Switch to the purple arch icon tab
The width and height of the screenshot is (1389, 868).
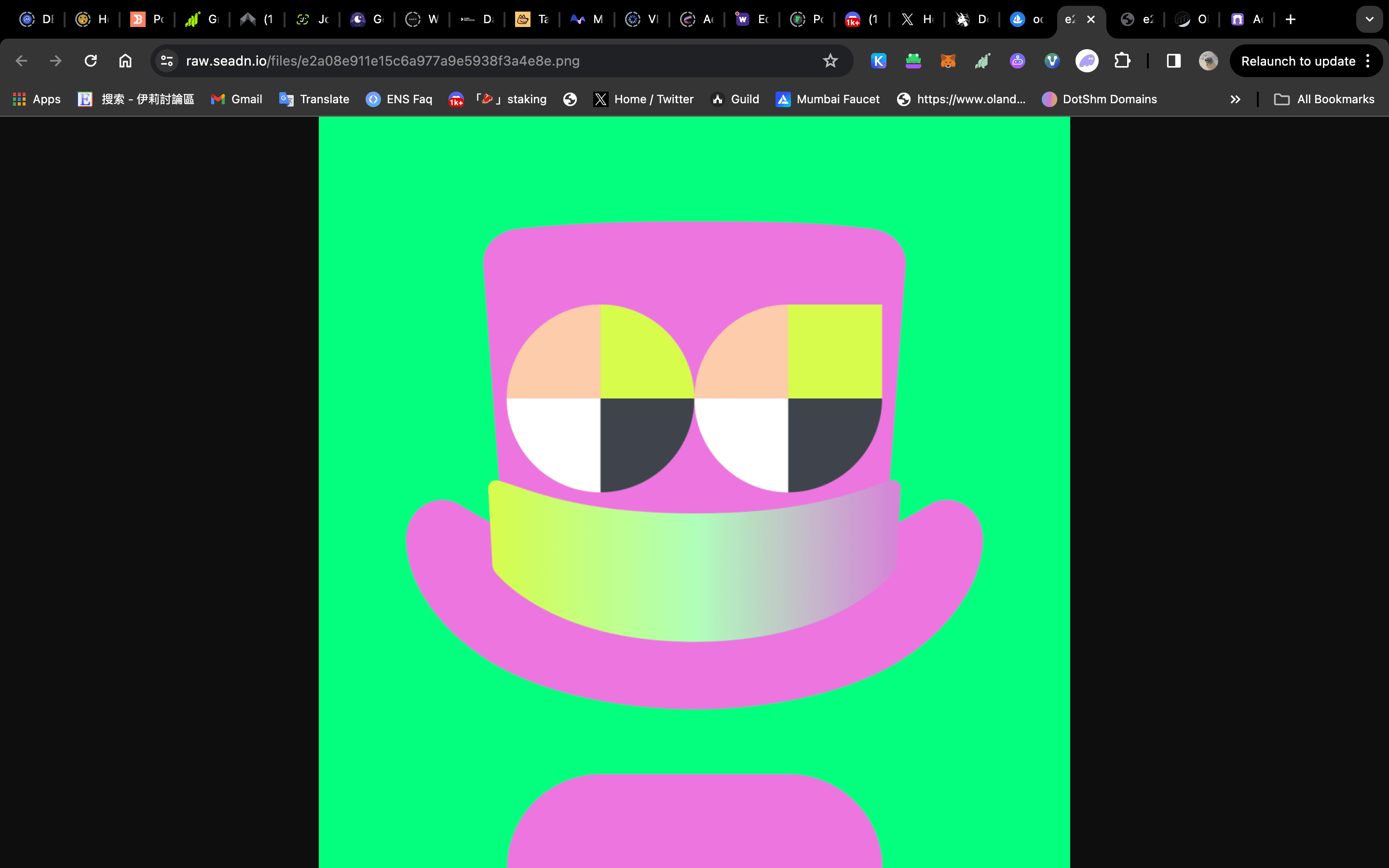coord(1248,19)
